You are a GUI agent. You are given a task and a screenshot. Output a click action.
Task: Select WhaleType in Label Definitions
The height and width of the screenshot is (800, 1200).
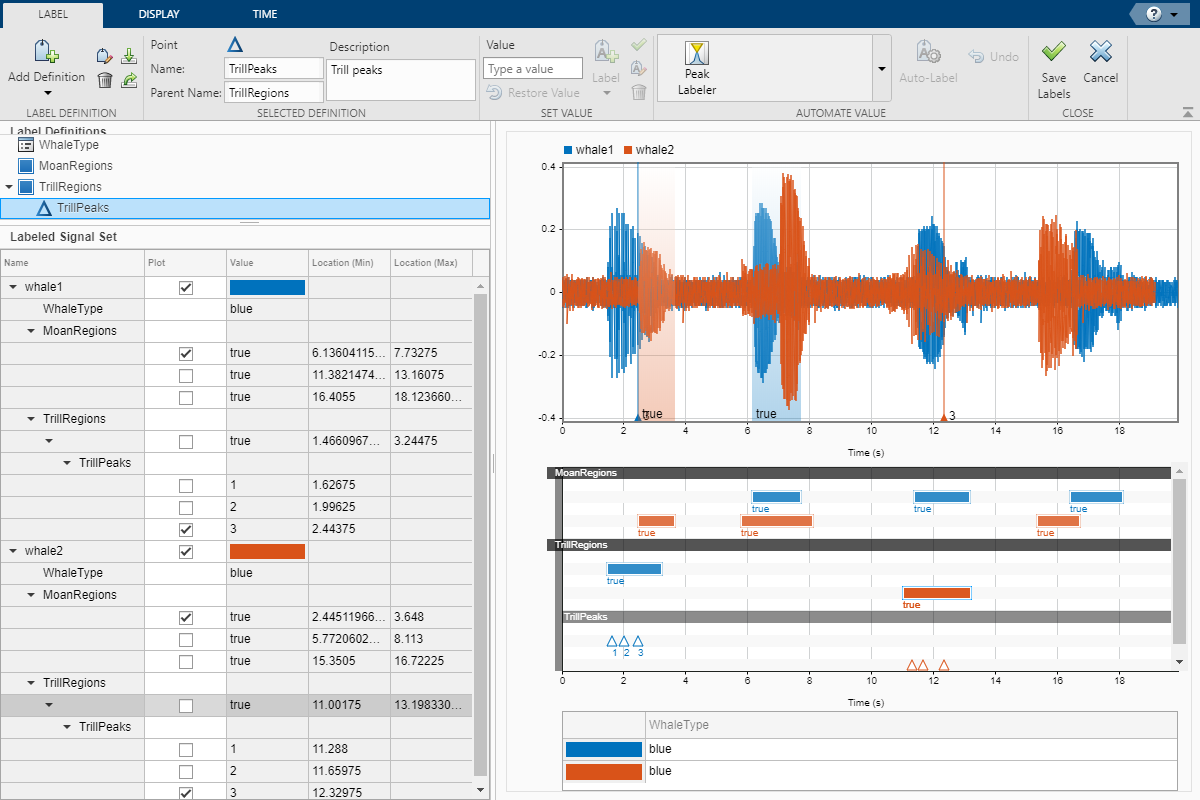pyautogui.click(x=68, y=145)
